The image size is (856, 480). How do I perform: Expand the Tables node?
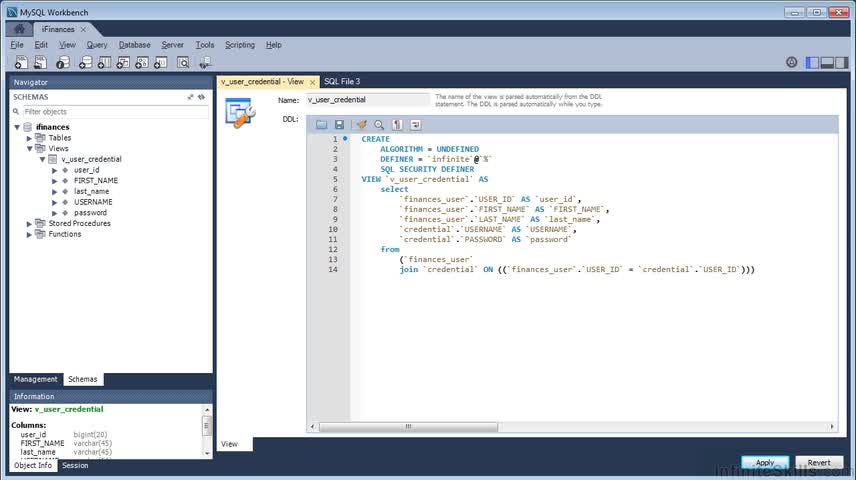(29, 138)
